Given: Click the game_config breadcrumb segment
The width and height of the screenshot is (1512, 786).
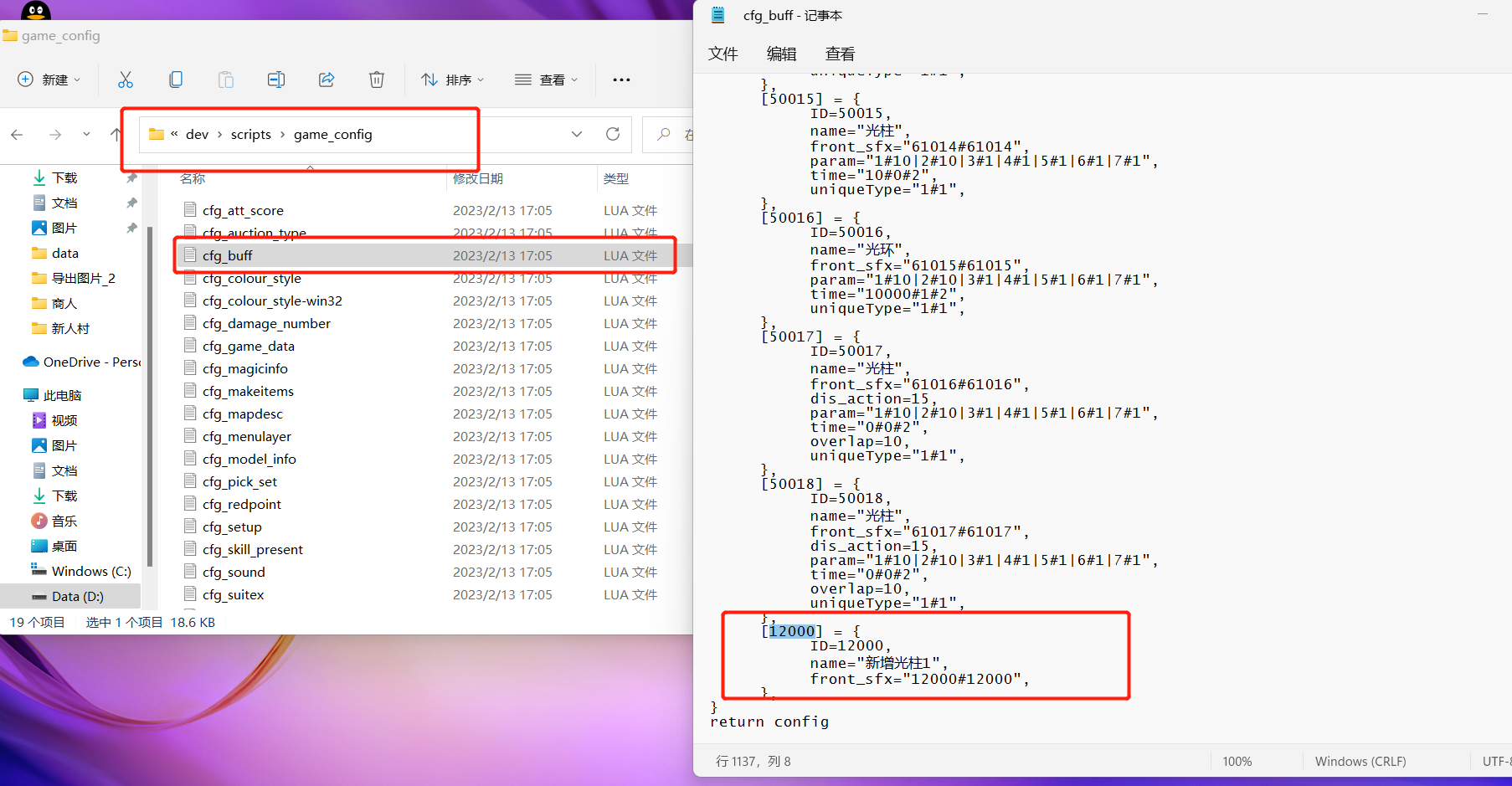Looking at the screenshot, I should [333, 134].
